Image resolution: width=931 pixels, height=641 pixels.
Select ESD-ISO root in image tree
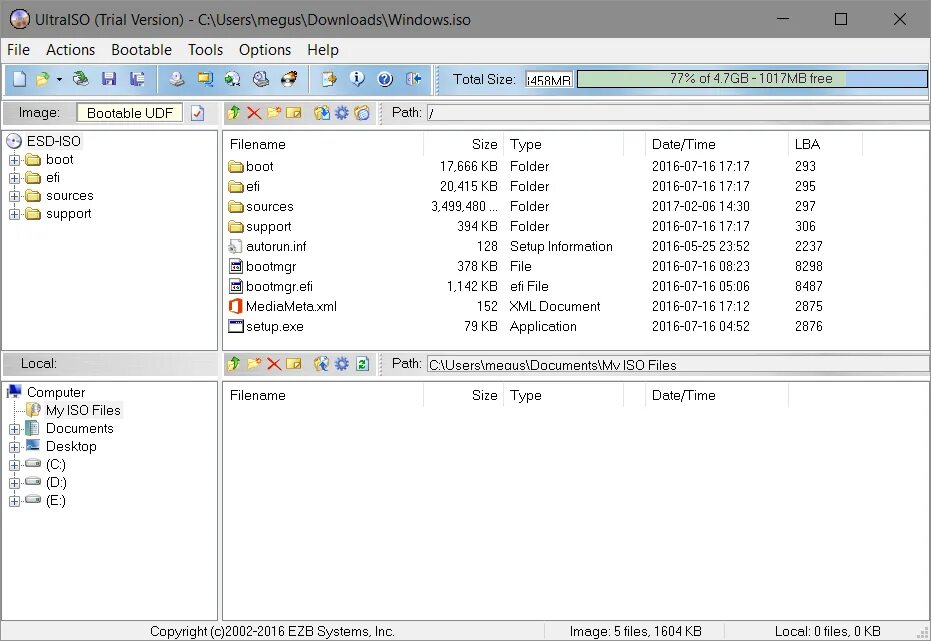[53, 141]
